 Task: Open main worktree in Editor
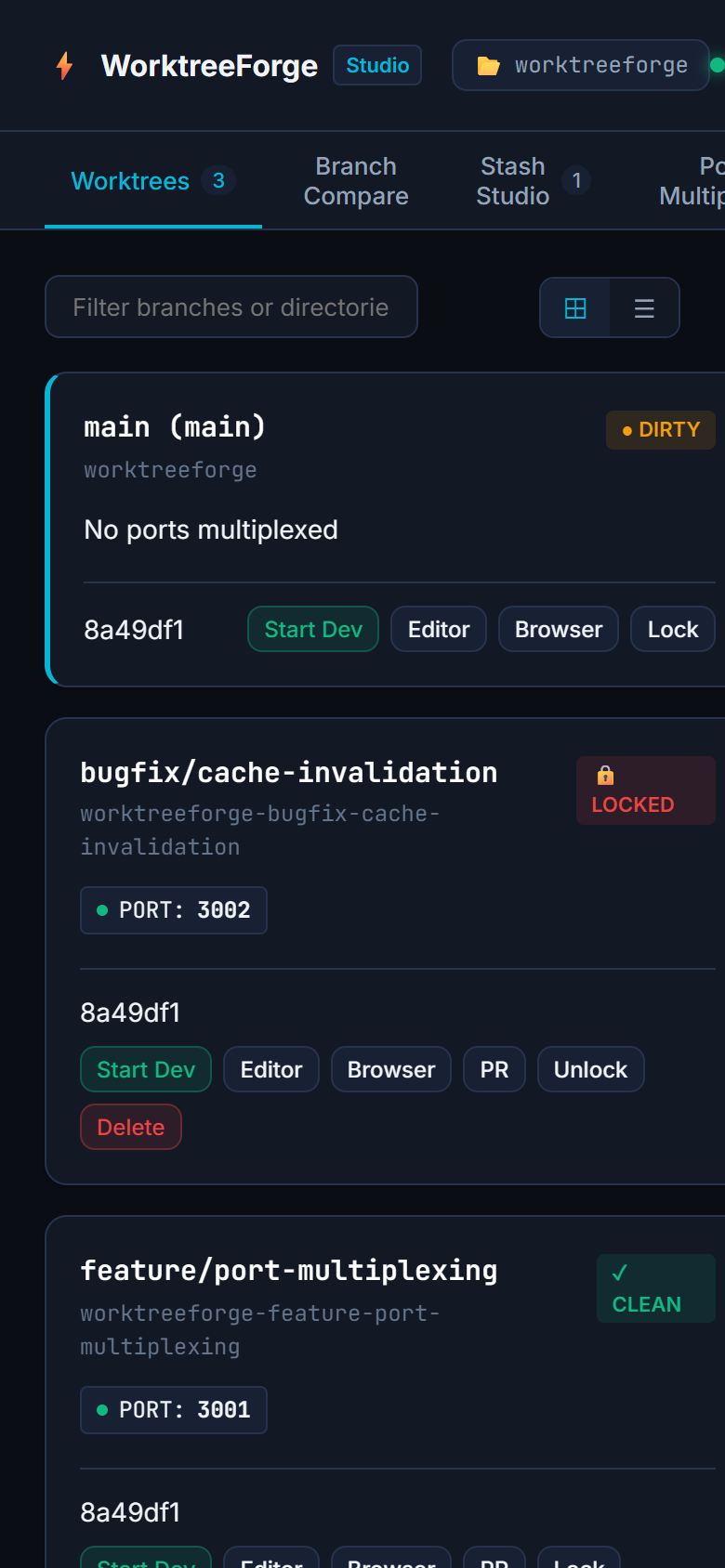click(x=439, y=629)
